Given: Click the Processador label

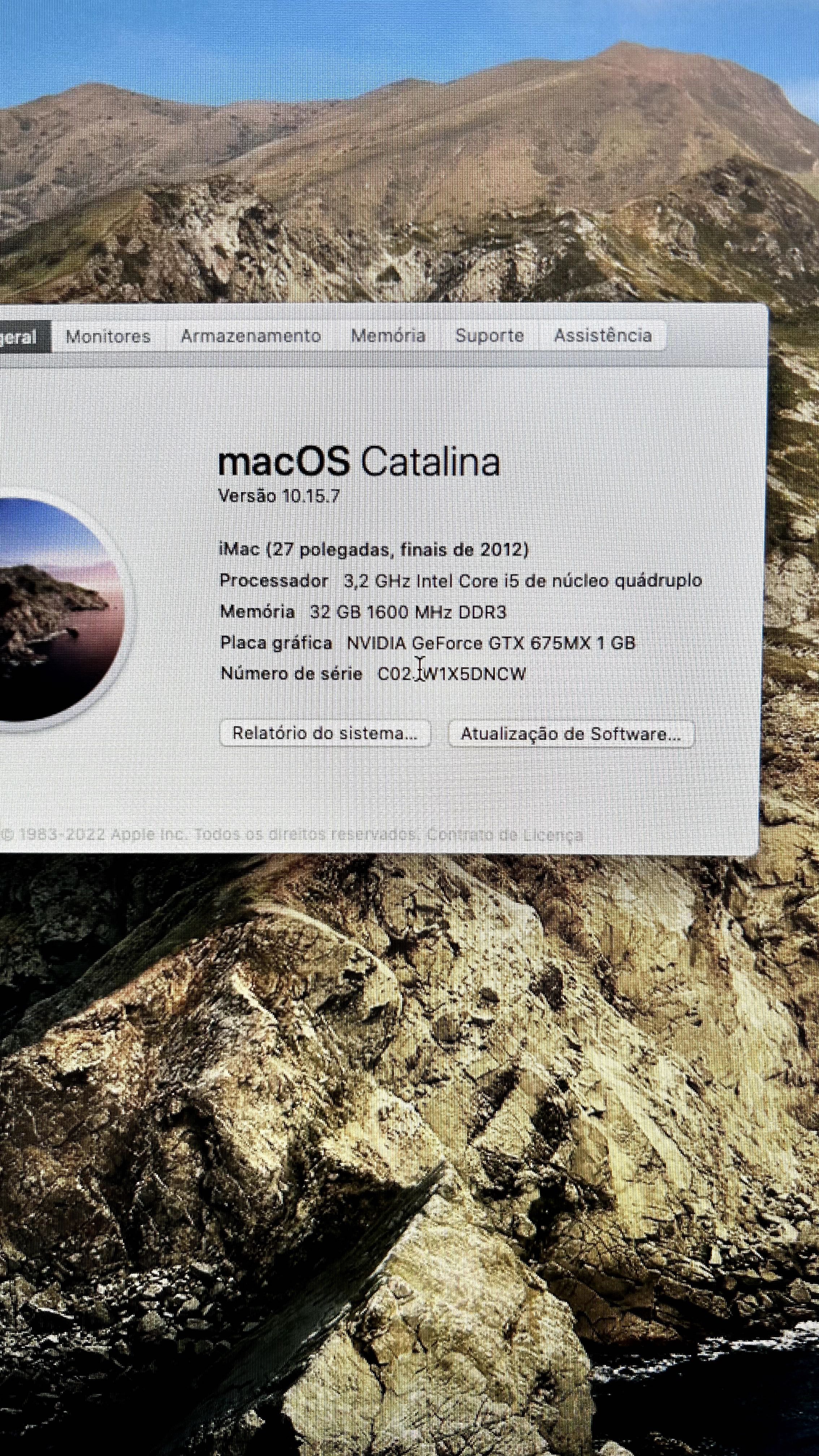Looking at the screenshot, I should pyautogui.click(x=274, y=580).
